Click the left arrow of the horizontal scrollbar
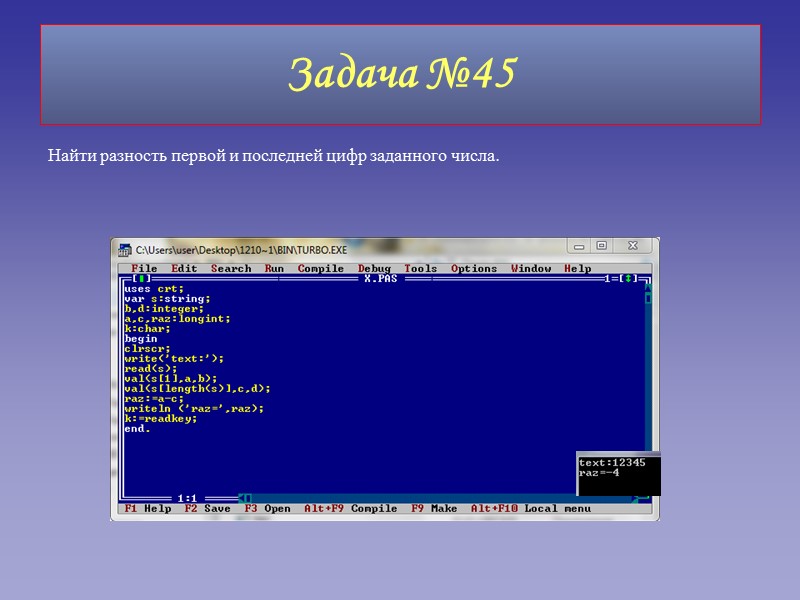The width and height of the screenshot is (800, 600). pos(243,495)
